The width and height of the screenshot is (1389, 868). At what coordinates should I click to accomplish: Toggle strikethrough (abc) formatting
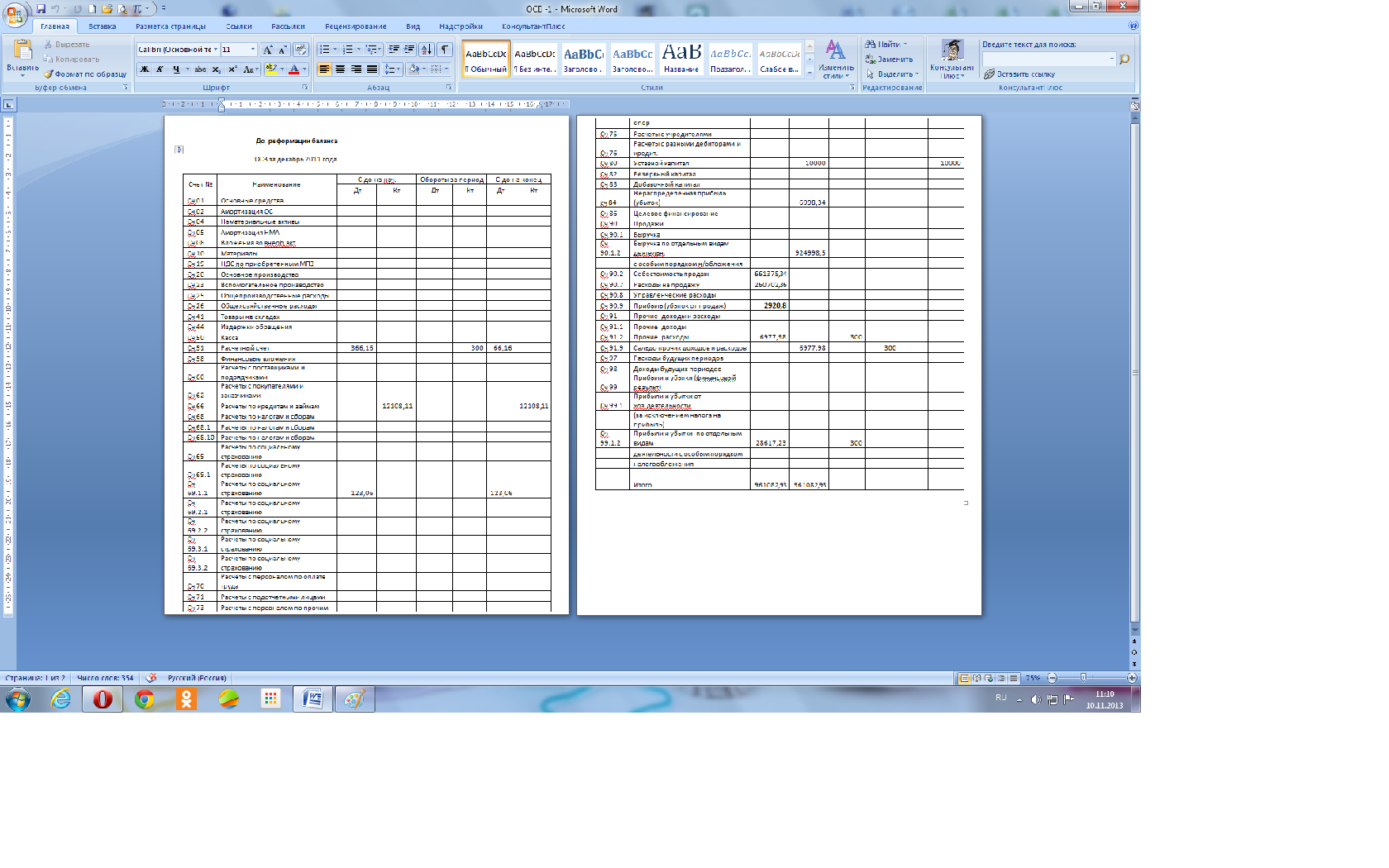pyautogui.click(x=200, y=69)
